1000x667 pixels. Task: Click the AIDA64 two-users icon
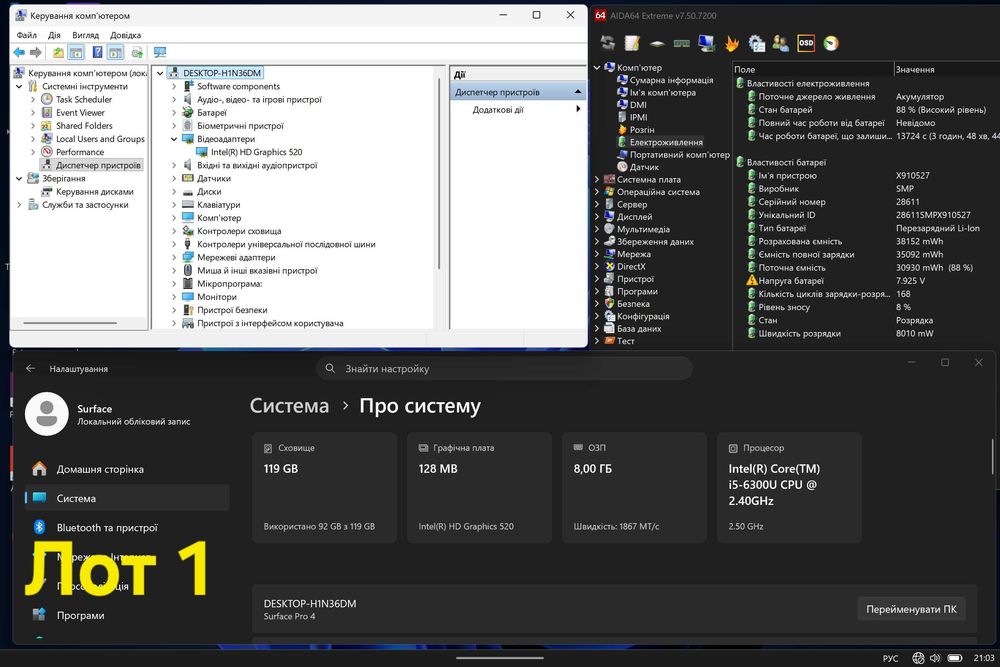(781, 43)
